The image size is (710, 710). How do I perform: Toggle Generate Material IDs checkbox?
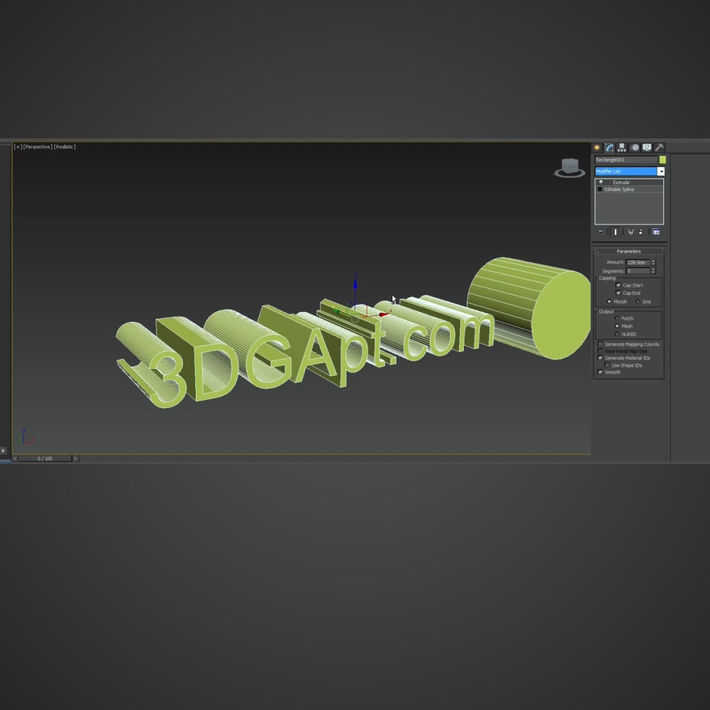tap(600, 358)
